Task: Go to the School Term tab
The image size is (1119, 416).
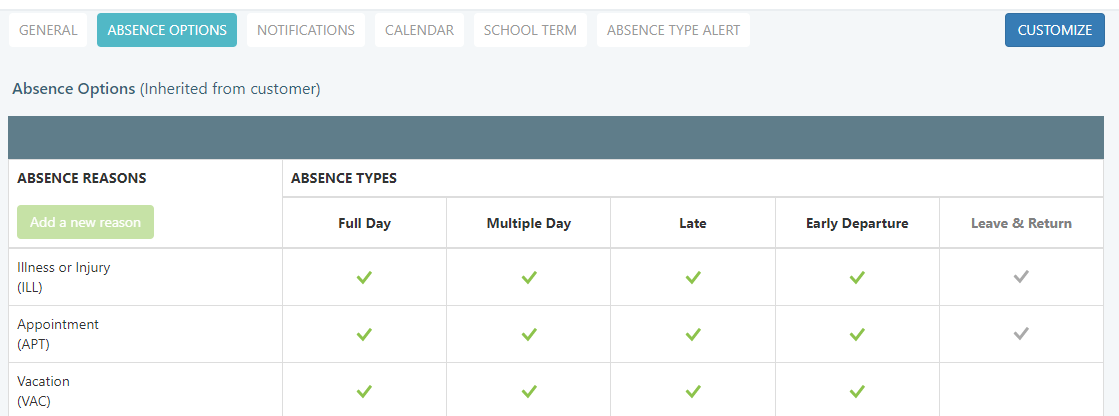Action: click(x=530, y=30)
